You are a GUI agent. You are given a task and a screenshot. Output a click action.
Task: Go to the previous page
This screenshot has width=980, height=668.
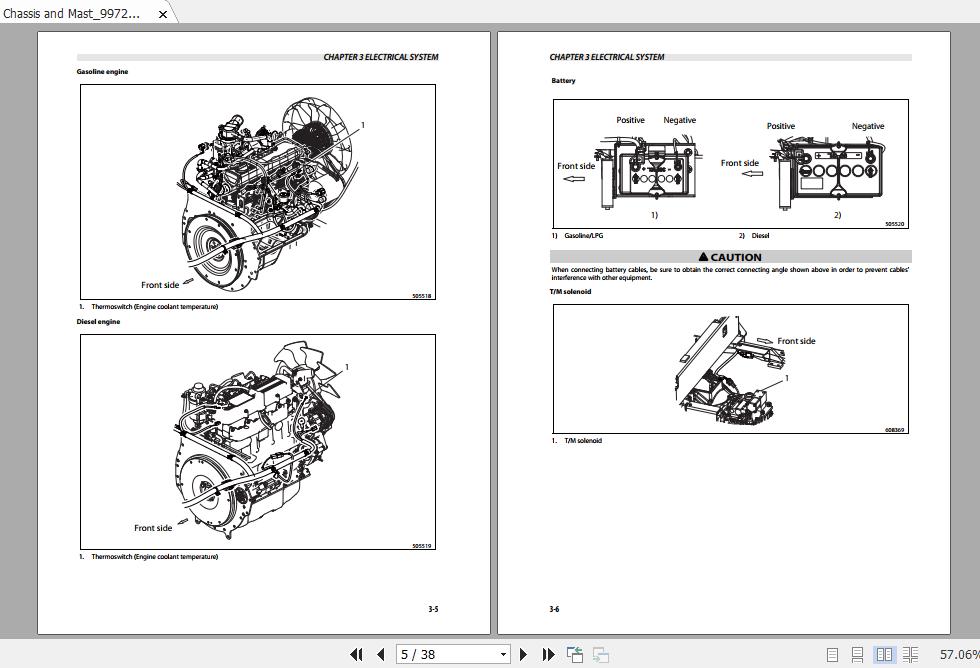coord(380,654)
